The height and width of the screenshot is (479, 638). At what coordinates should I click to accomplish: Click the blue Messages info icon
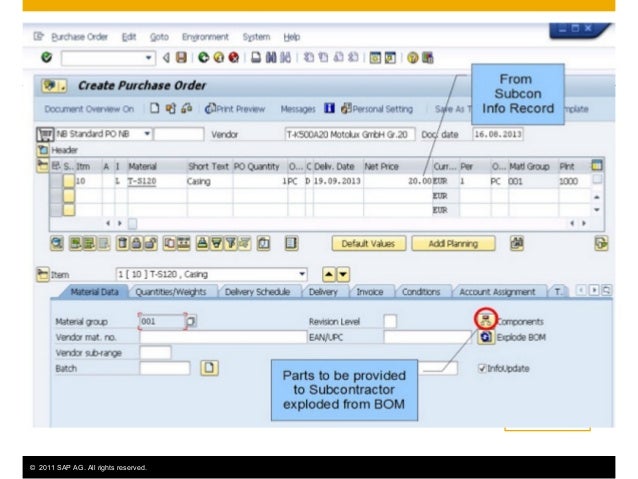(330, 108)
